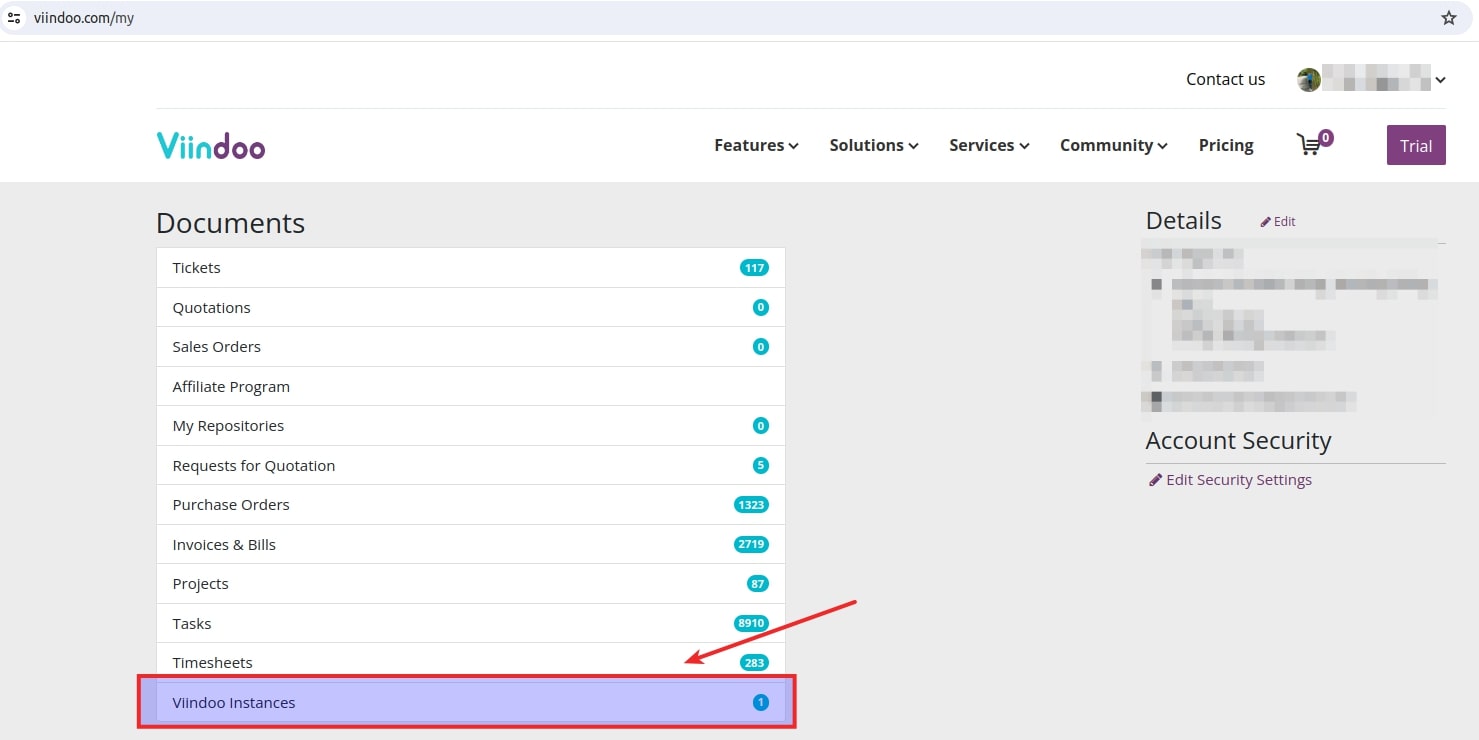This screenshot has height=740, width=1479.
Task: Click the 8910 badge on Tasks
Action: tap(751, 623)
